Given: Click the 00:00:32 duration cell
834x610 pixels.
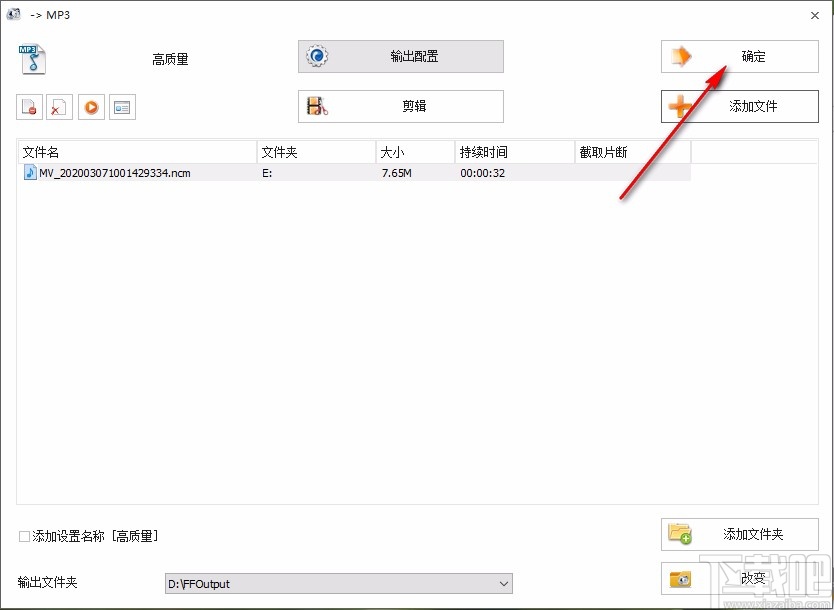Looking at the screenshot, I should click(482, 173).
